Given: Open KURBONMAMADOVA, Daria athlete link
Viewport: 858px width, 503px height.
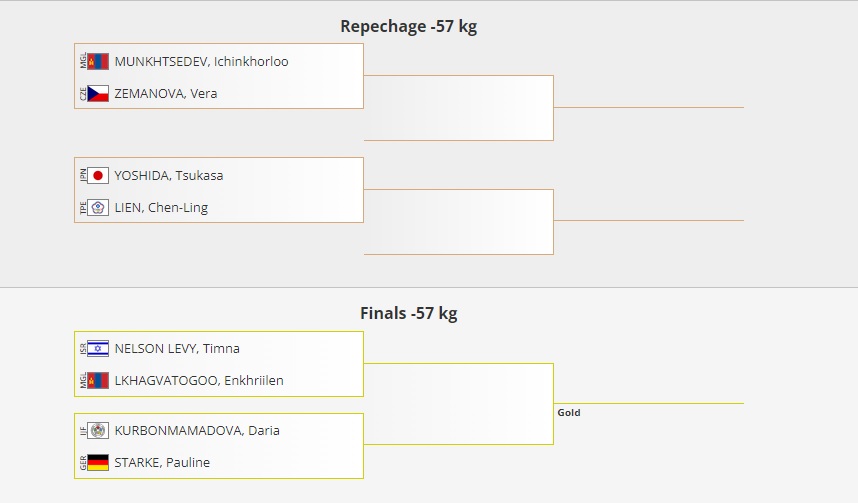Looking at the screenshot, I should [x=197, y=431].
